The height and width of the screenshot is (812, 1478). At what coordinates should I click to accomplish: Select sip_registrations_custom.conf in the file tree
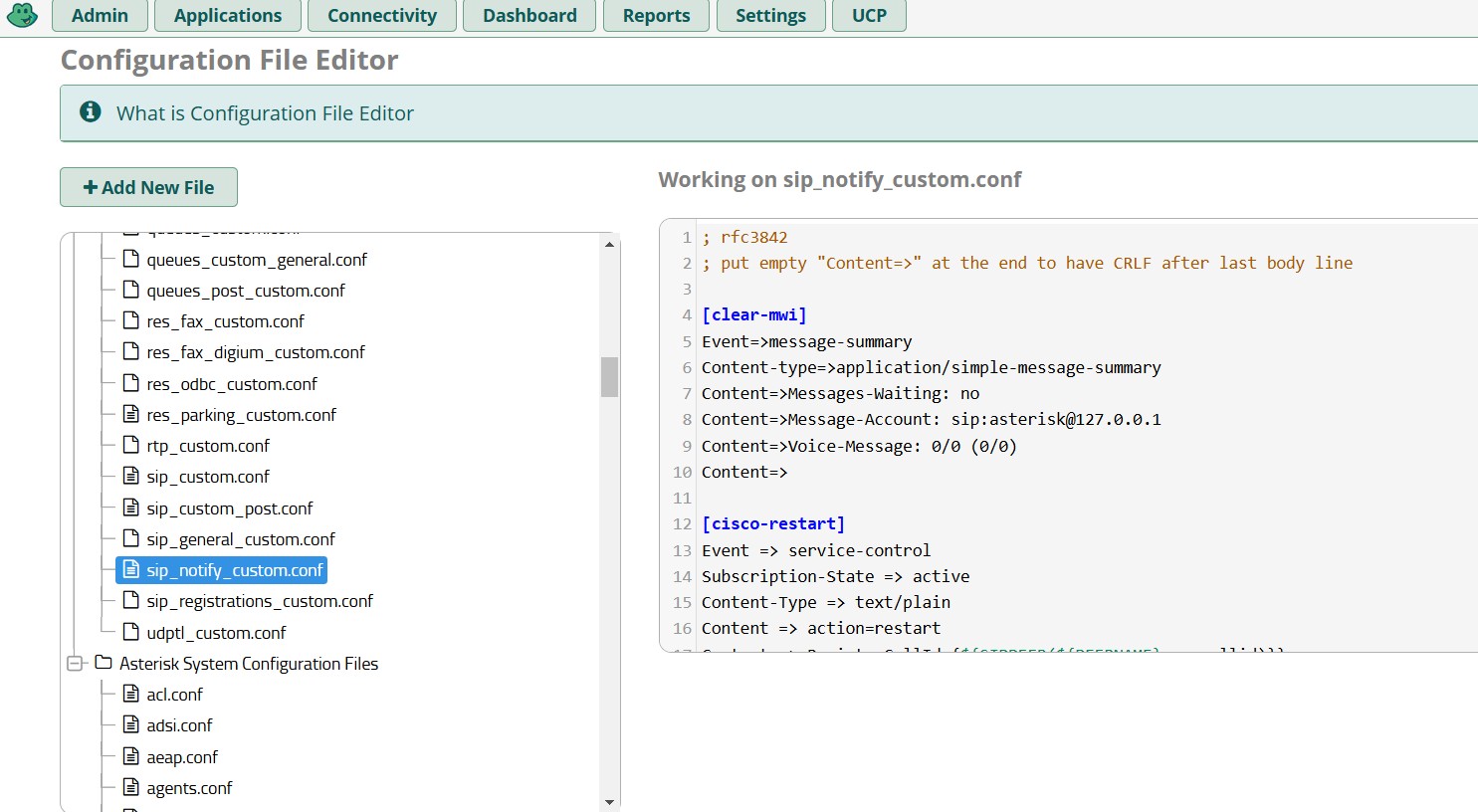pyautogui.click(x=259, y=601)
